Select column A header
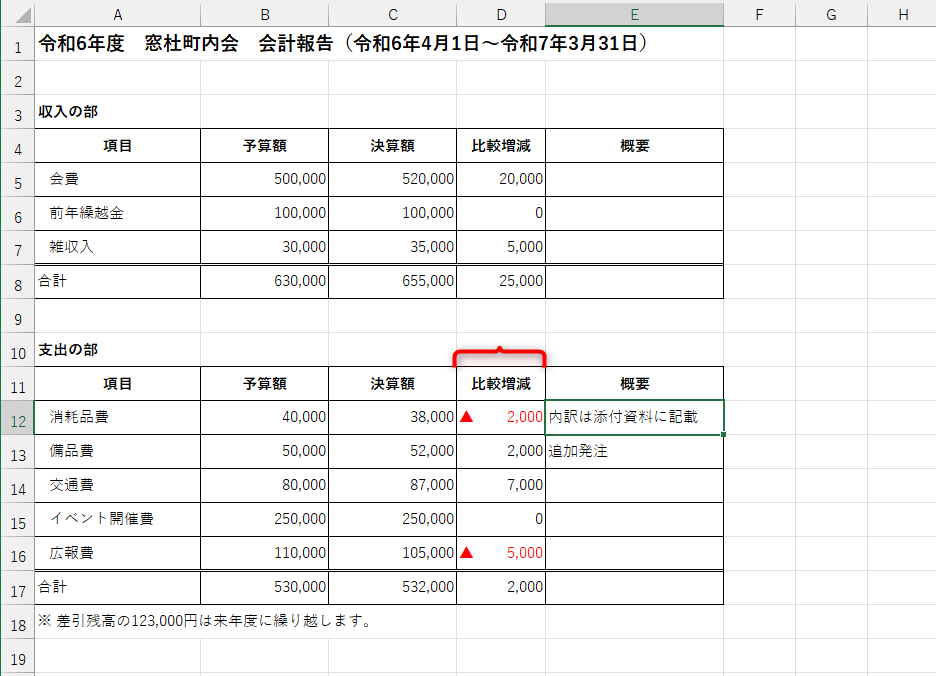The height and width of the screenshot is (676, 936). 118,14
